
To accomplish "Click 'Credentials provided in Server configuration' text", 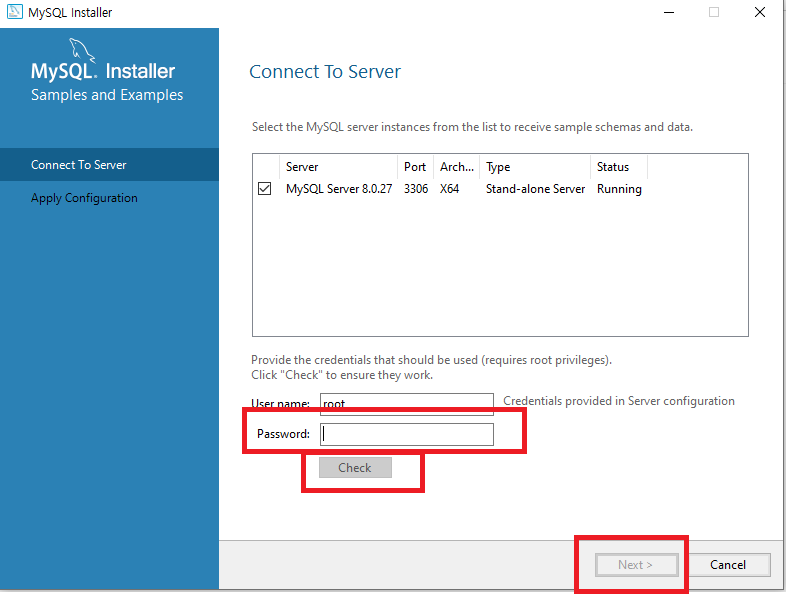I will click(619, 401).
